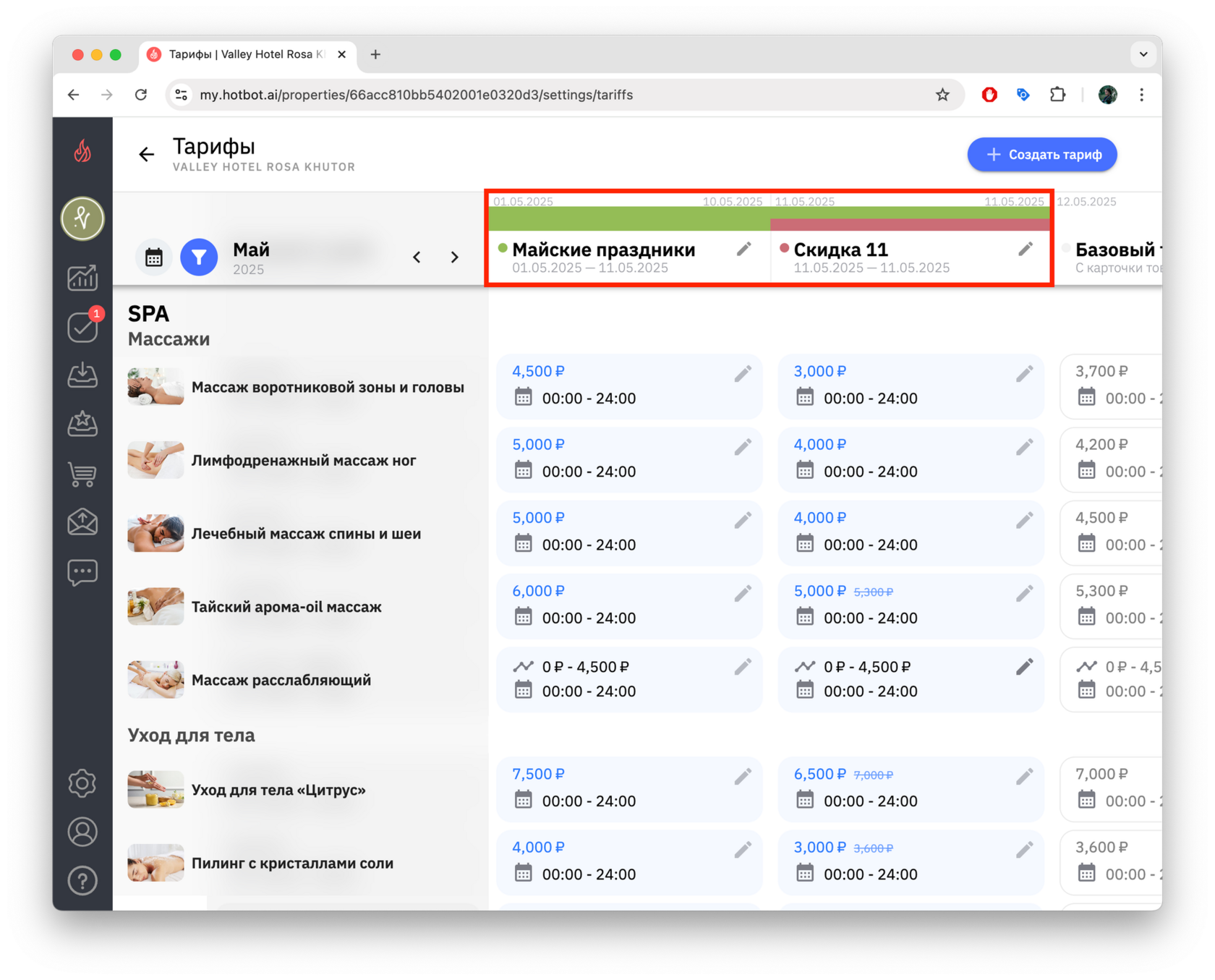Edit 4,500 ₽ price for Массаж воротниковой зоны
Viewport: 1215px width, 980px height.
tap(743, 374)
